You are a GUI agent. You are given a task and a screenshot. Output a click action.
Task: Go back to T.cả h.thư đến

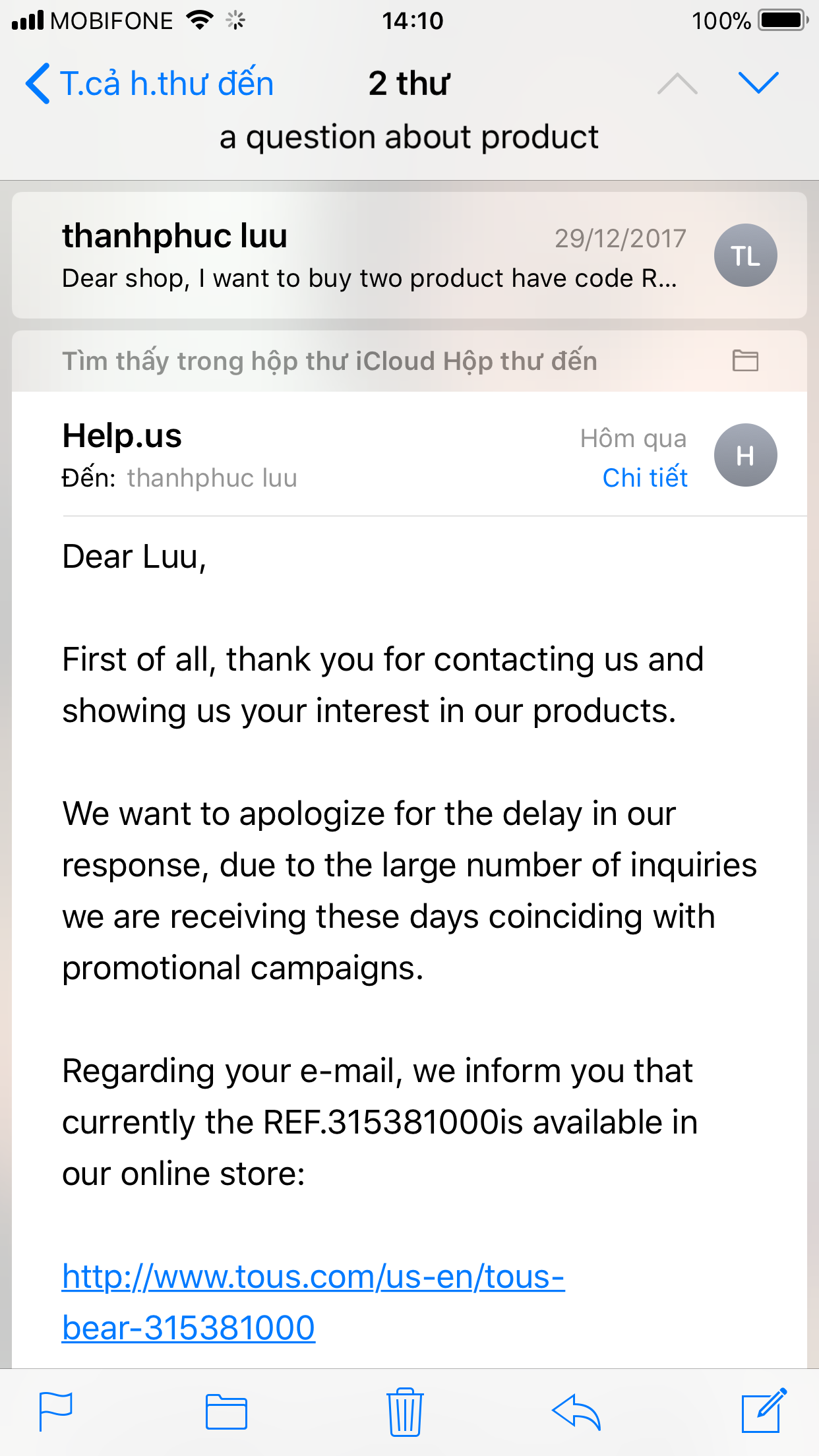coord(150,84)
